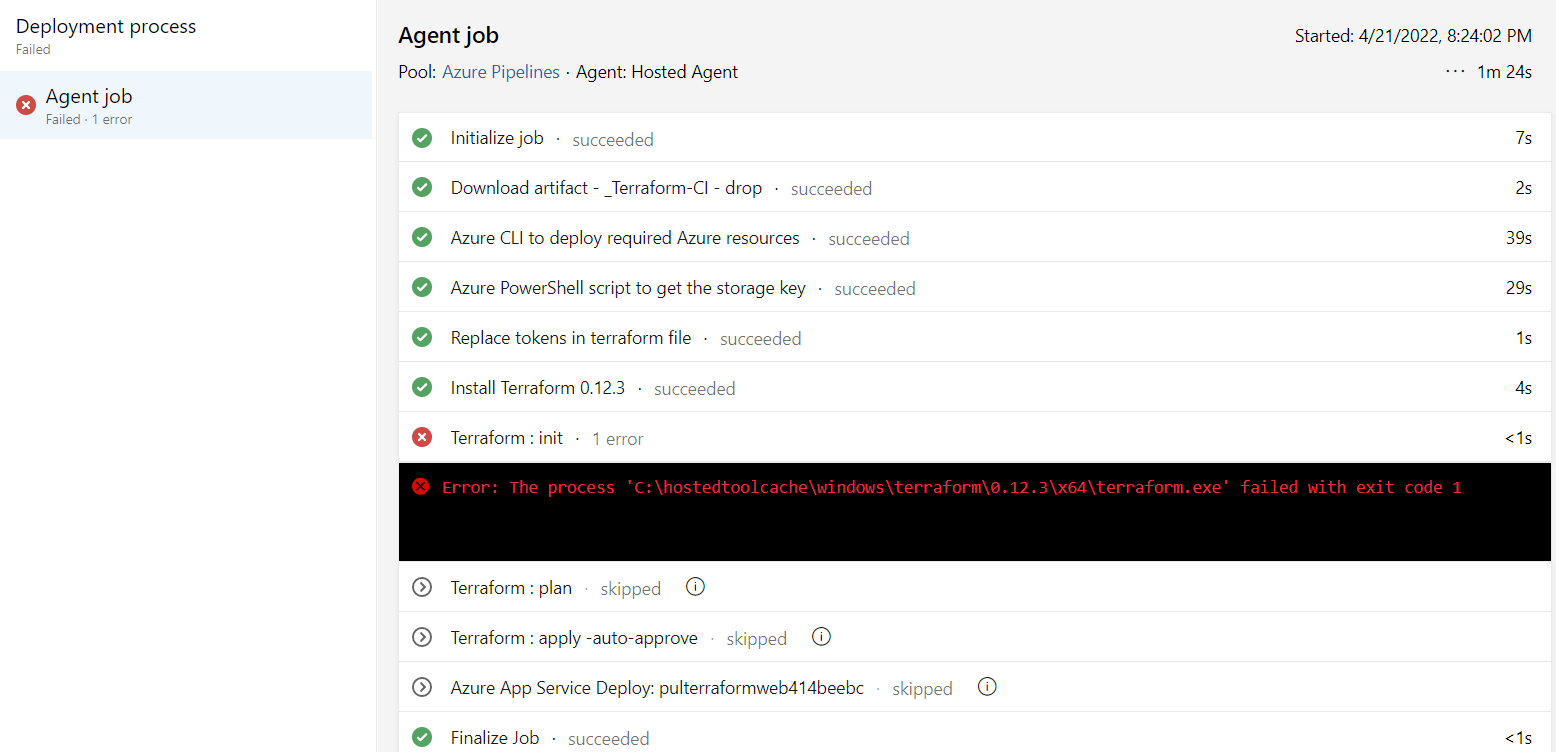Expand the Terraform : apply -auto-approve step
The width and height of the screenshot is (1556, 752).
[x=421, y=637]
